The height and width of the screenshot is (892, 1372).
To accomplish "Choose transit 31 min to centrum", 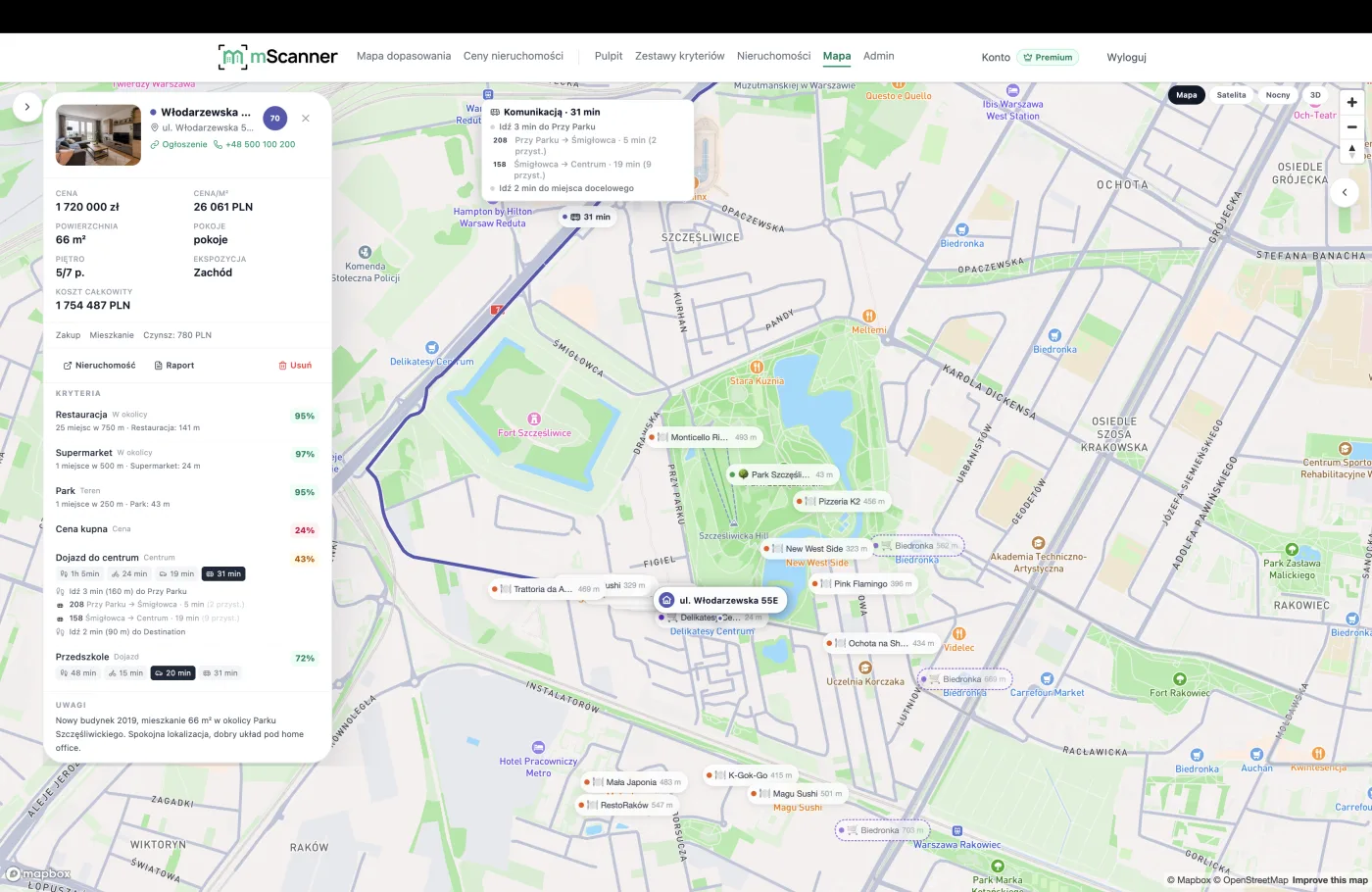I will coord(223,573).
